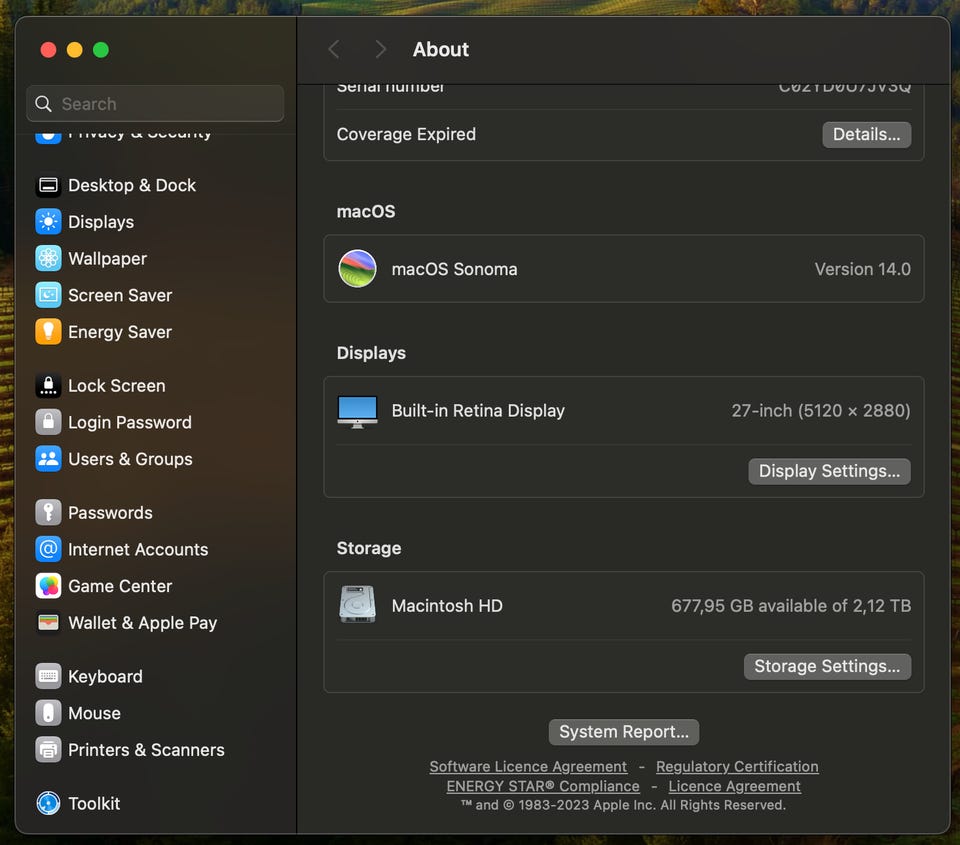Click the Wallpaper flower icon
This screenshot has width=960, height=845.
tap(48, 258)
